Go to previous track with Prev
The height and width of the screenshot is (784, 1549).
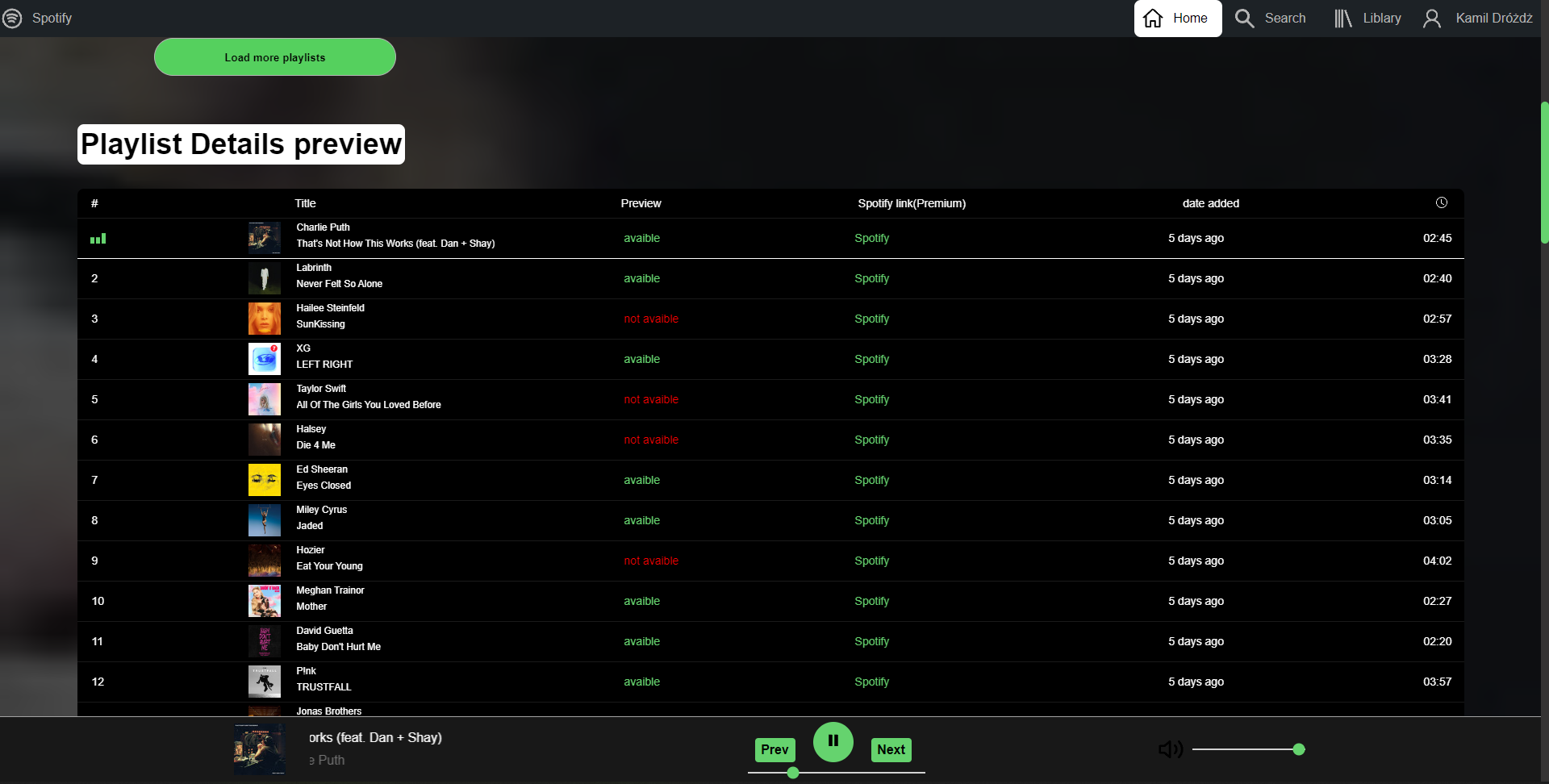pyautogui.click(x=774, y=749)
